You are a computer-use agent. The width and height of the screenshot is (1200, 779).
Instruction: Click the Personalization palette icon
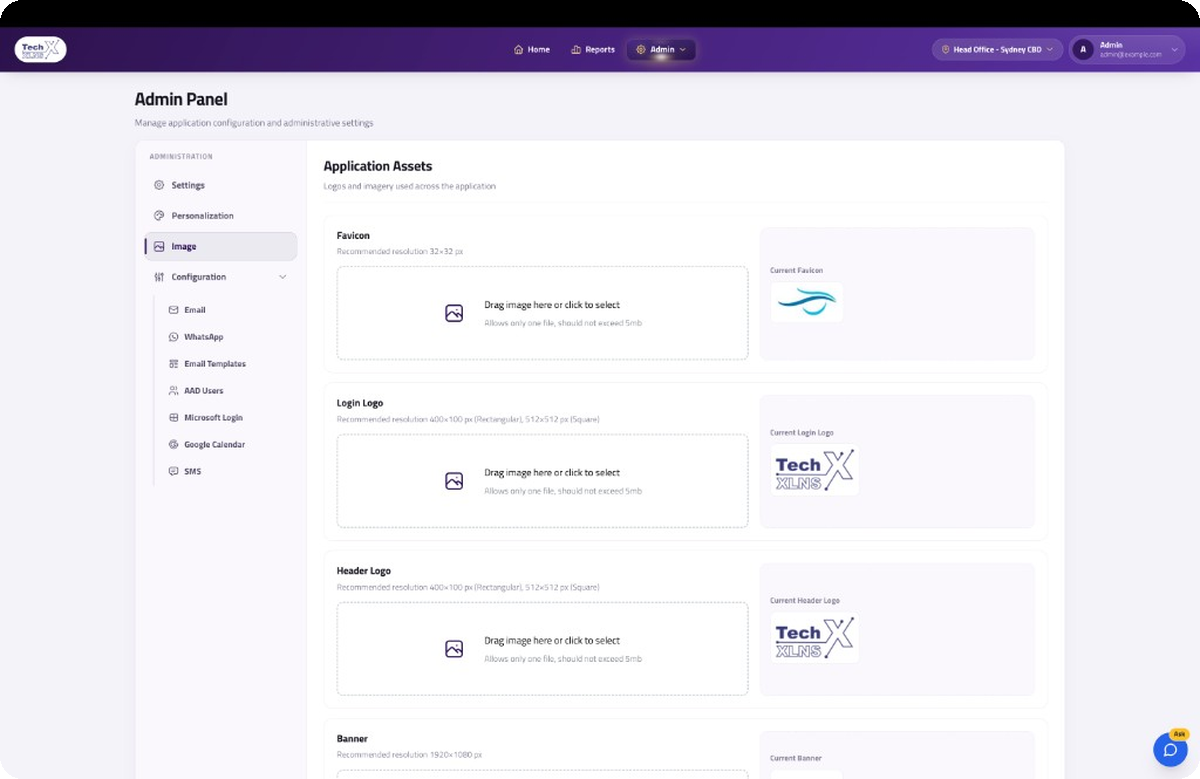click(x=159, y=215)
